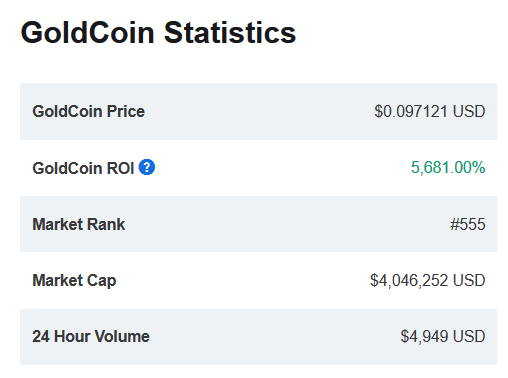Click the 24 Hour Volume table row

[258, 337]
